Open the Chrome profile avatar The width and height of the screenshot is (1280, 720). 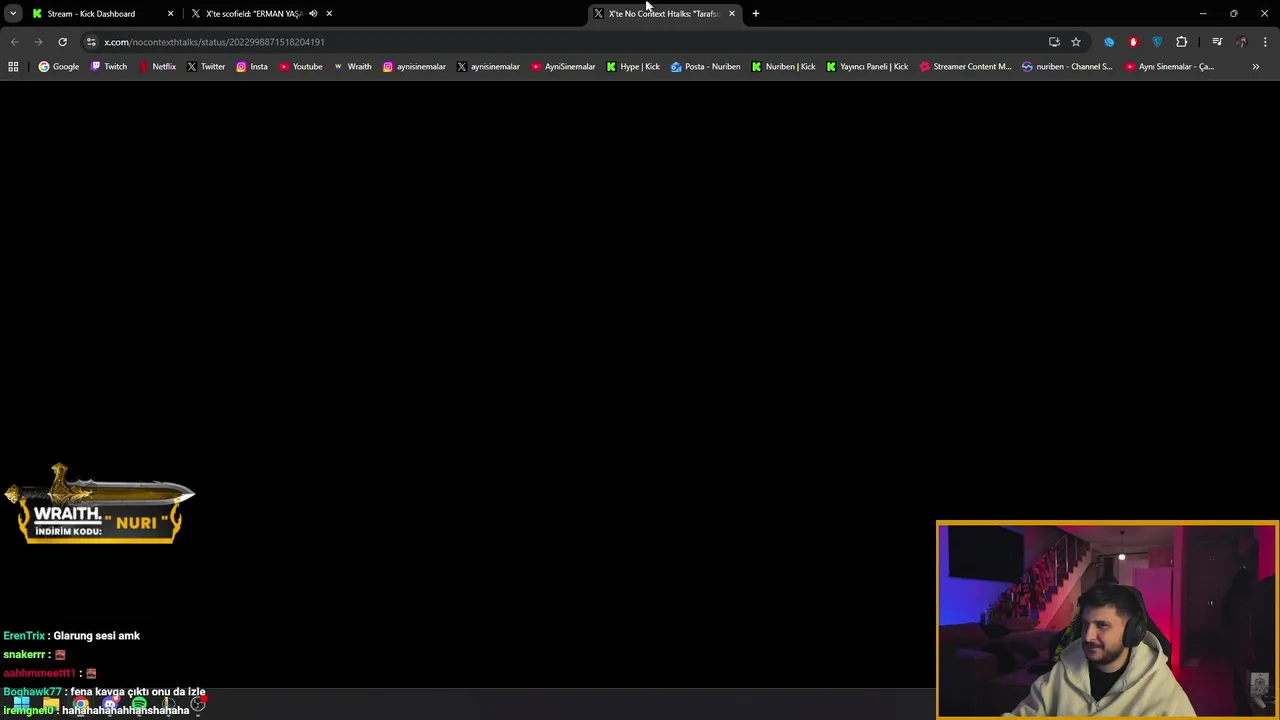tap(1242, 42)
